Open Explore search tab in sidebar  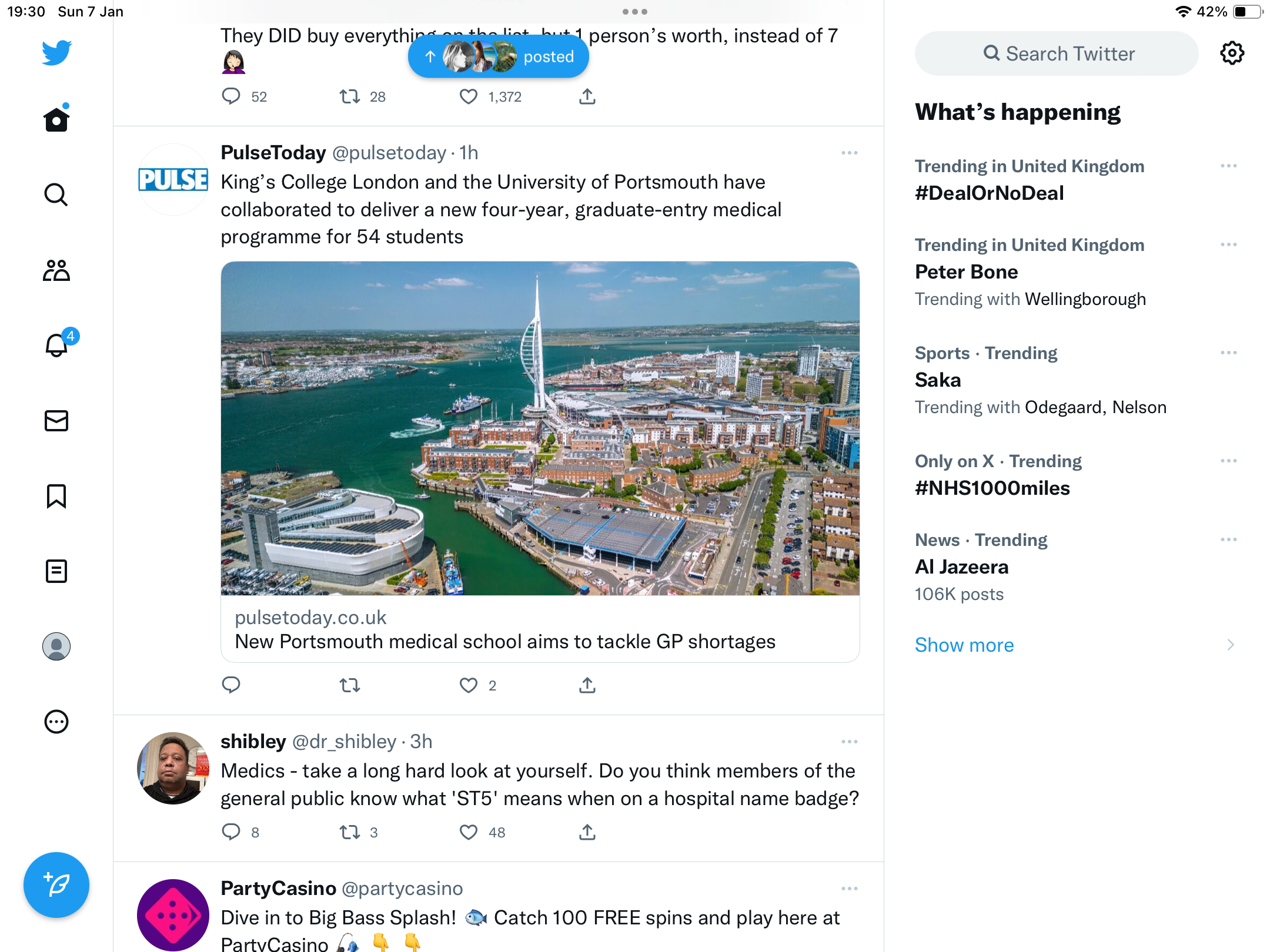pos(56,195)
